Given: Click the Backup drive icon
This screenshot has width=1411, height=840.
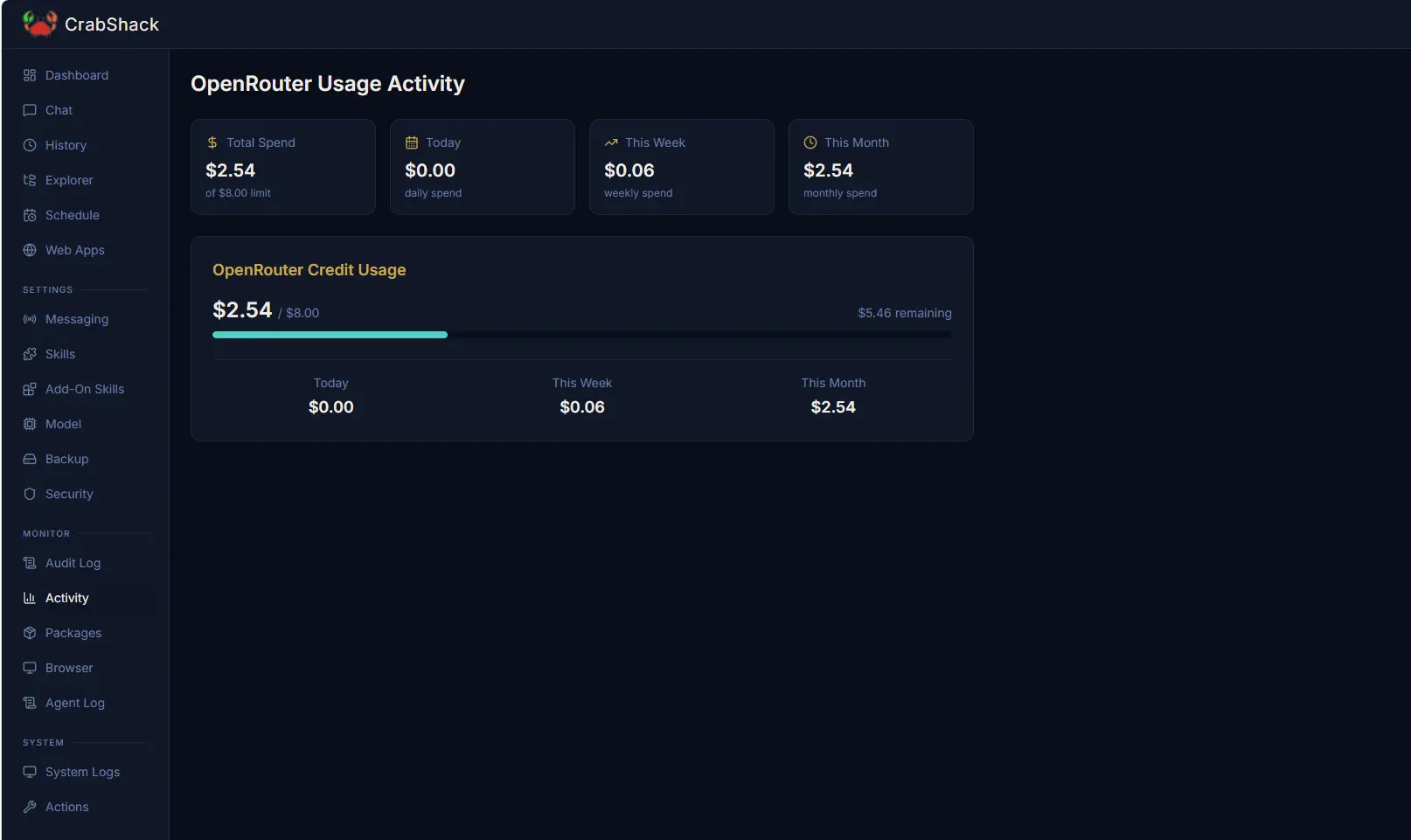Looking at the screenshot, I should [x=30, y=459].
